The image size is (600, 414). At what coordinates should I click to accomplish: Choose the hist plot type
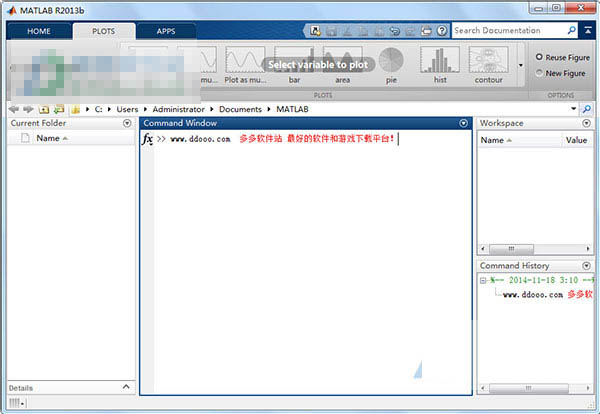point(440,65)
